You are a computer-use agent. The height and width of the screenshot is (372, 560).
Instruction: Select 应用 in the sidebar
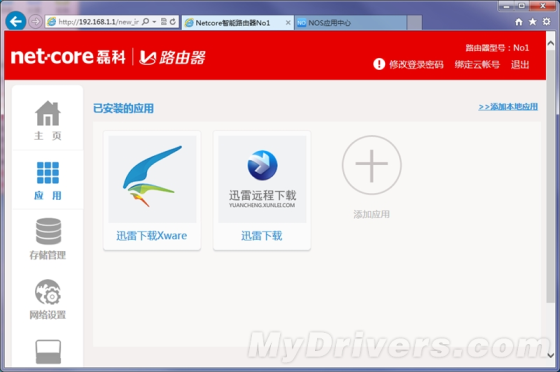click(48, 180)
